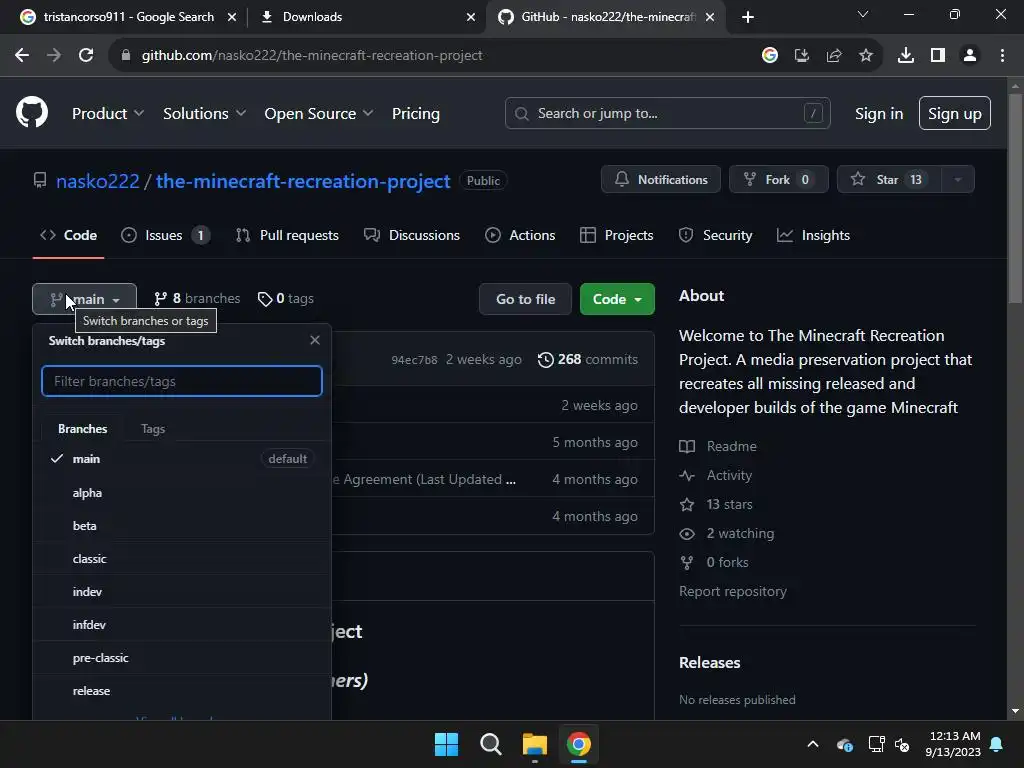Click the Fork button

tap(778, 180)
